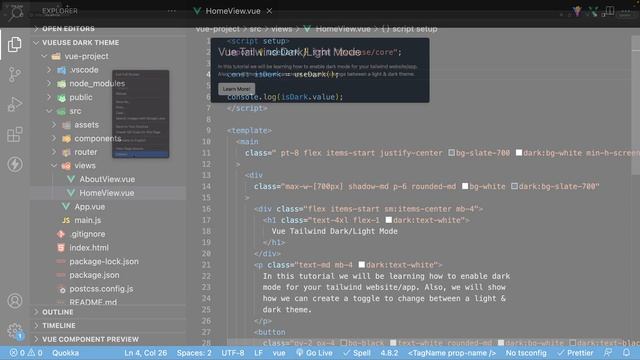Click the vue-project breadcrumb
This screenshot has width=640, height=360.
(218, 29)
